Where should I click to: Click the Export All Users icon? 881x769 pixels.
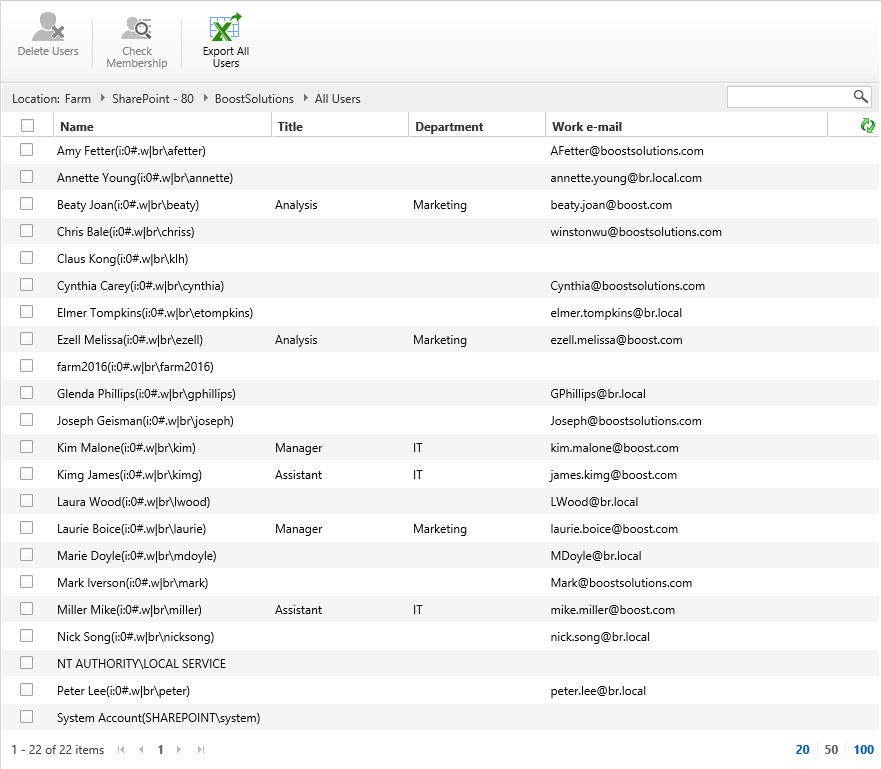226,27
